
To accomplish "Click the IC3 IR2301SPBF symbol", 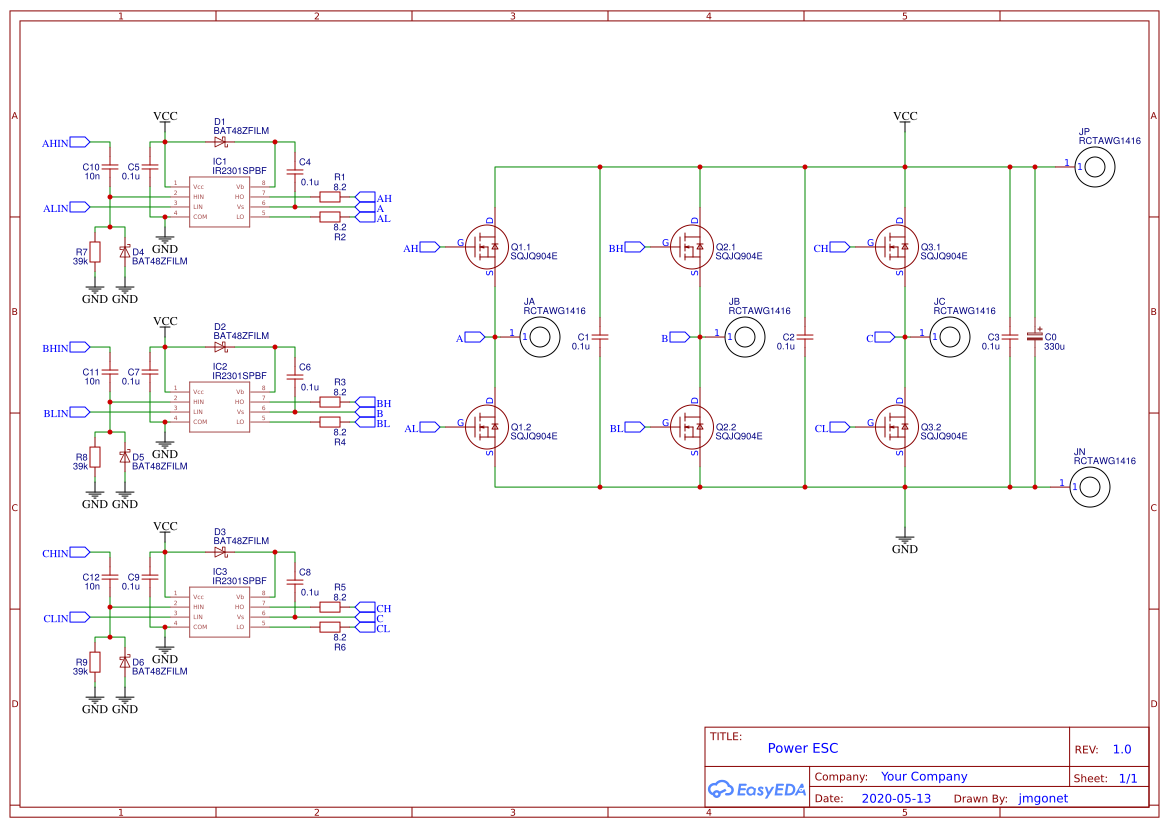I will coord(219,610).
